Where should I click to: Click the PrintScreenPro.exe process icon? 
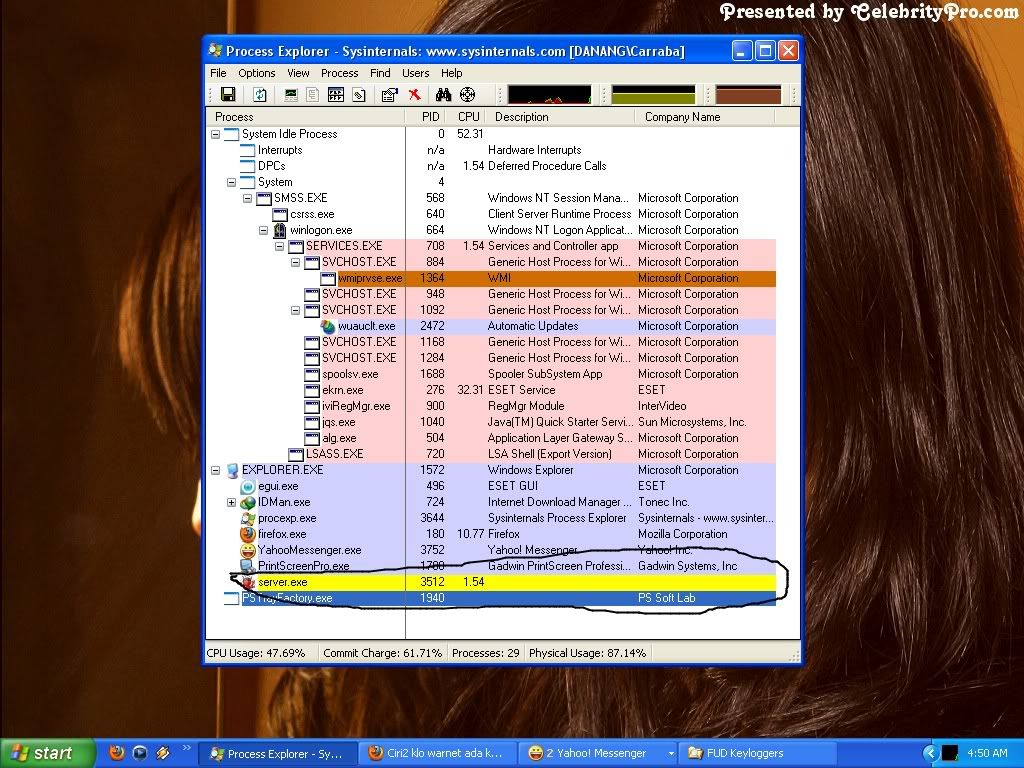(x=248, y=566)
